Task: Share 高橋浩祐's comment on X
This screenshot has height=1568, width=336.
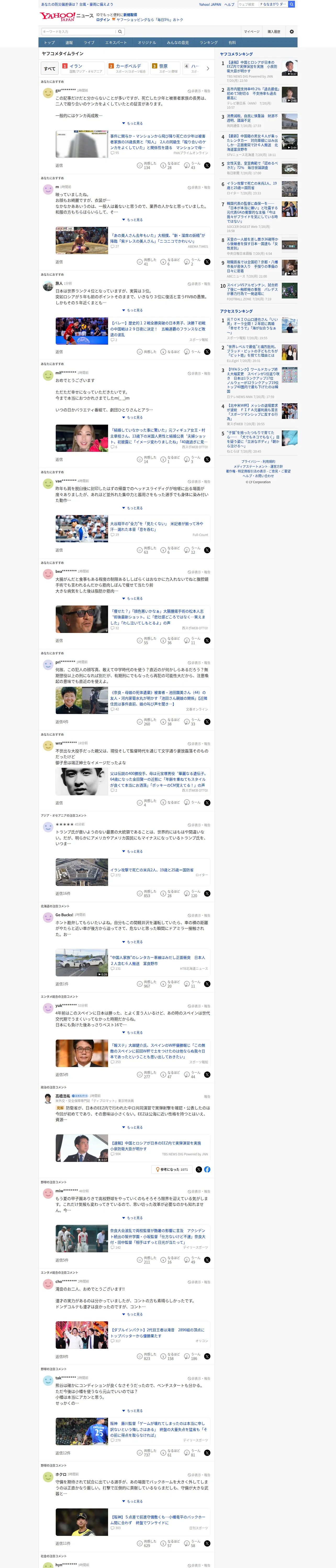Action: tap(199, 1169)
